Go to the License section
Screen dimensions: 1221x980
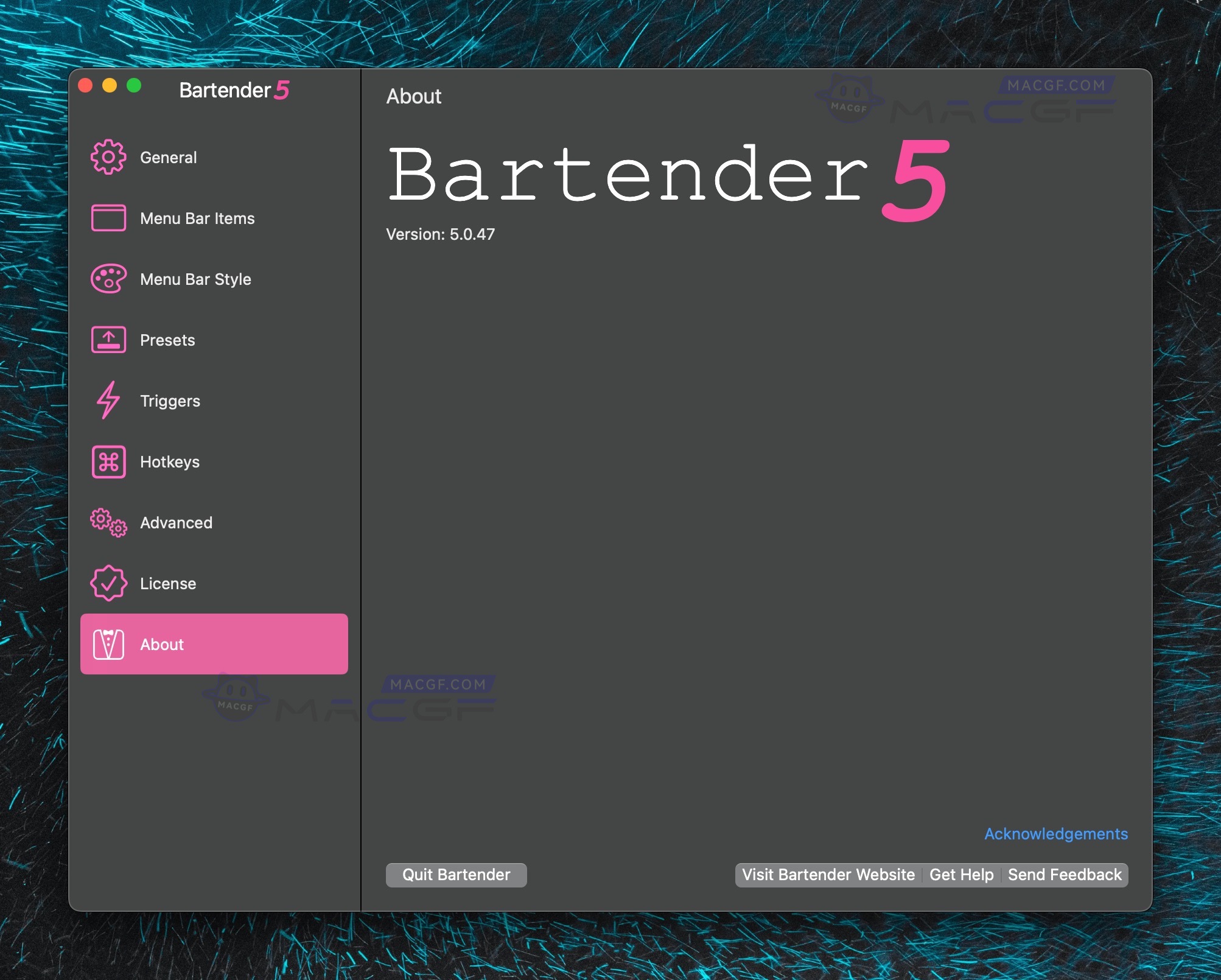pyautogui.click(x=169, y=583)
